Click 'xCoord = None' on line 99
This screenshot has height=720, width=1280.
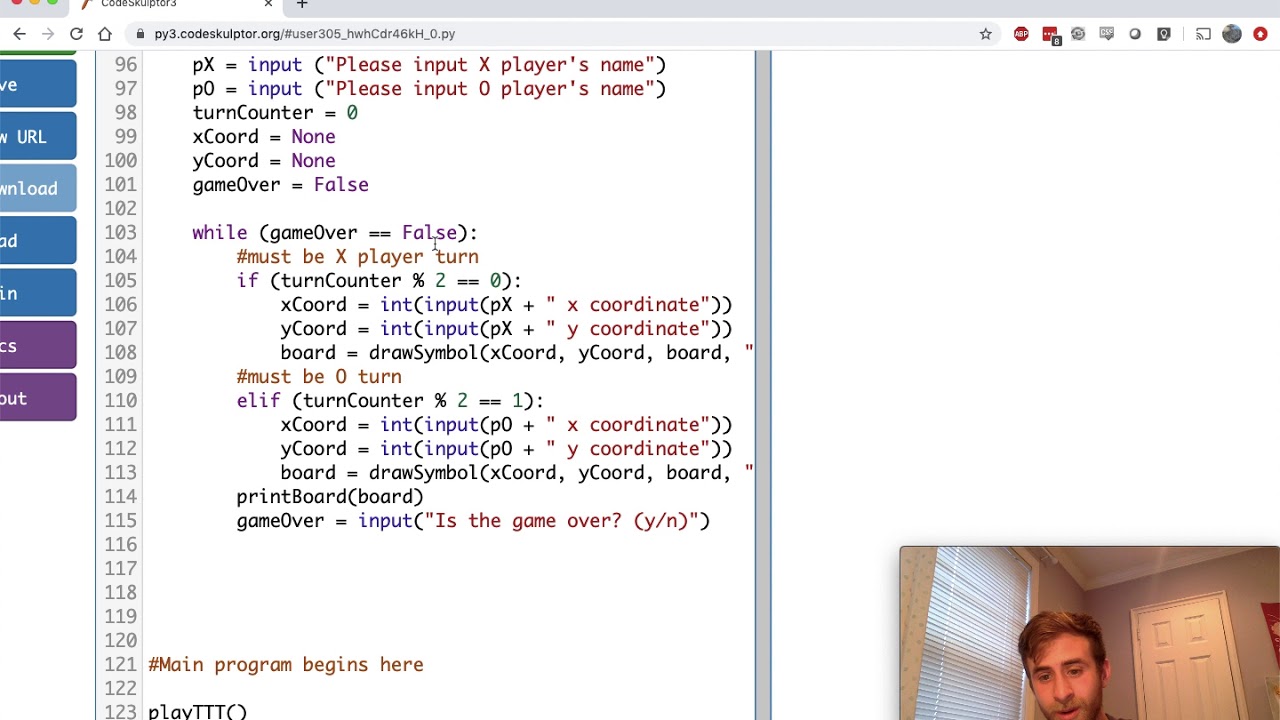(x=264, y=137)
